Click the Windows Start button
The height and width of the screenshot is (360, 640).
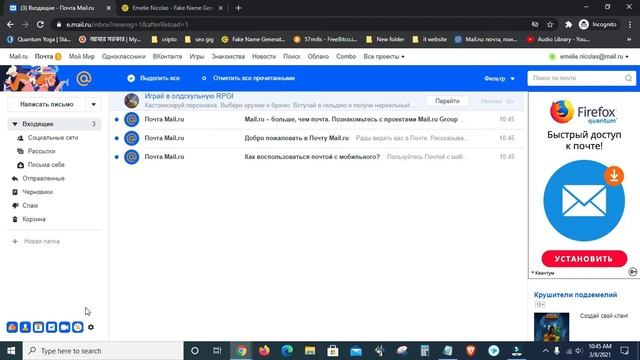point(11,351)
